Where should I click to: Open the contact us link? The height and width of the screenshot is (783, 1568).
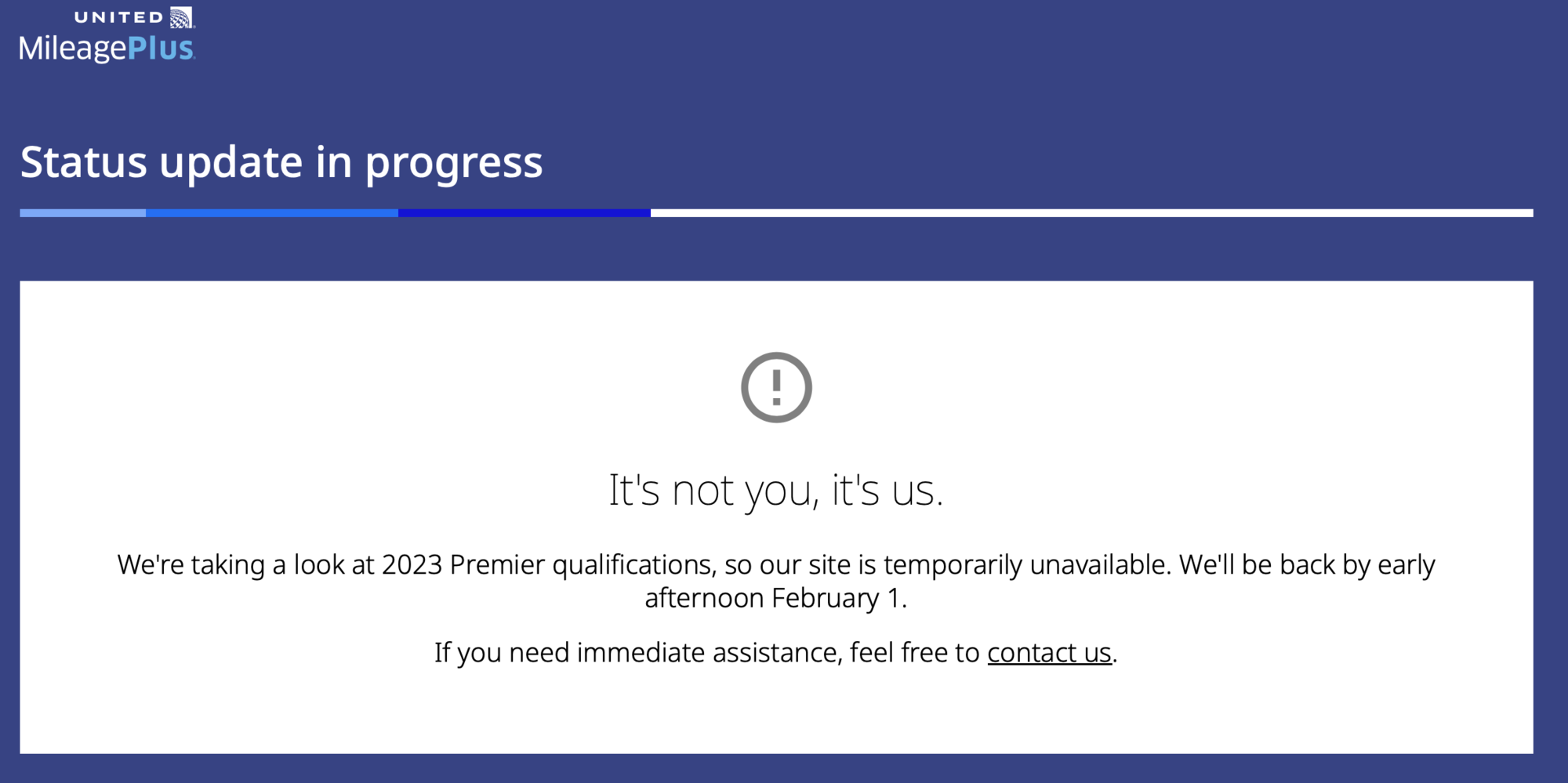(1049, 652)
